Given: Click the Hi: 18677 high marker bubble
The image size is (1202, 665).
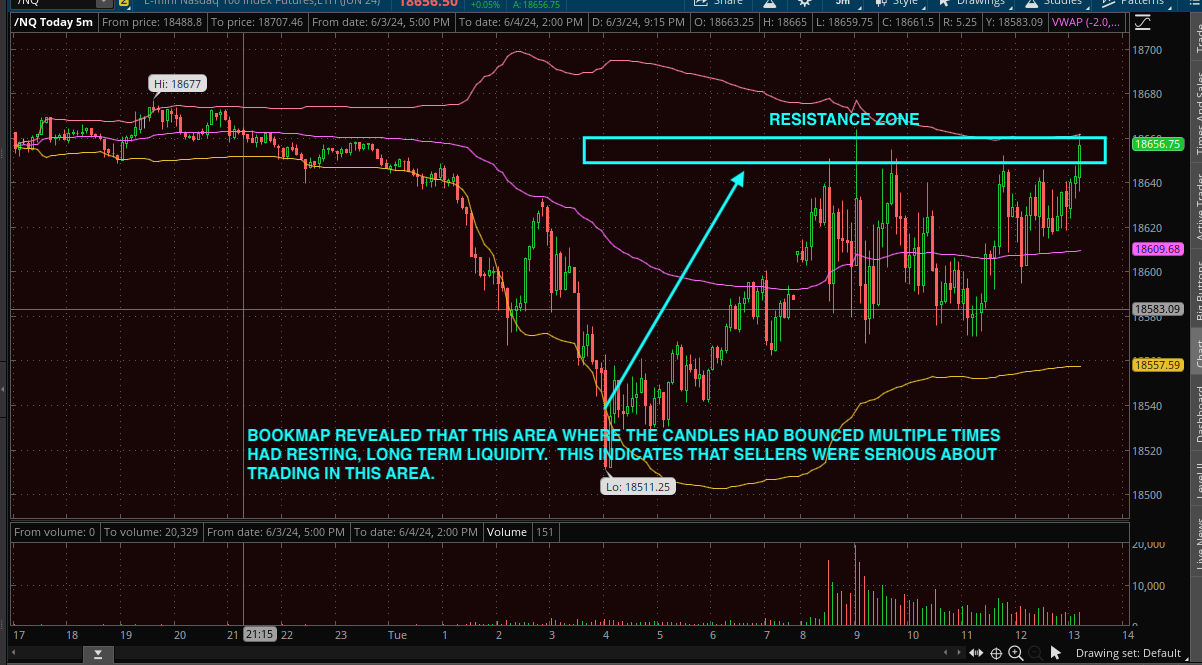Looking at the screenshot, I should [x=177, y=84].
